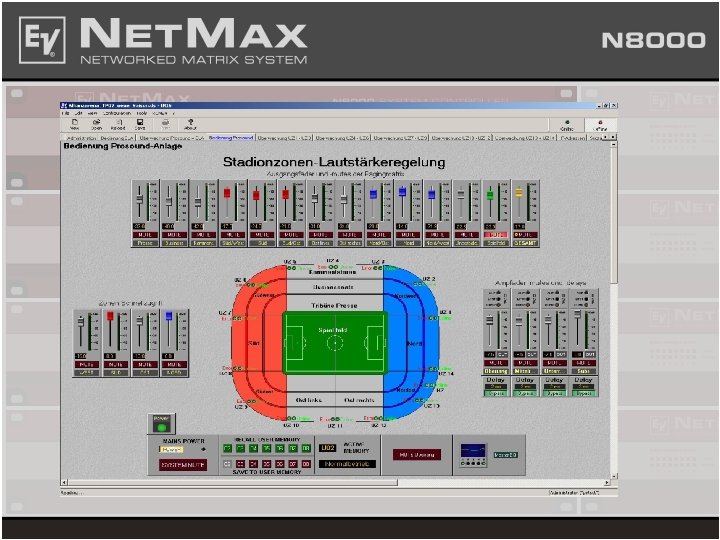Mute the yellow GESAMT master channel
720x540 pixels.
pyautogui.click(x=525, y=235)
